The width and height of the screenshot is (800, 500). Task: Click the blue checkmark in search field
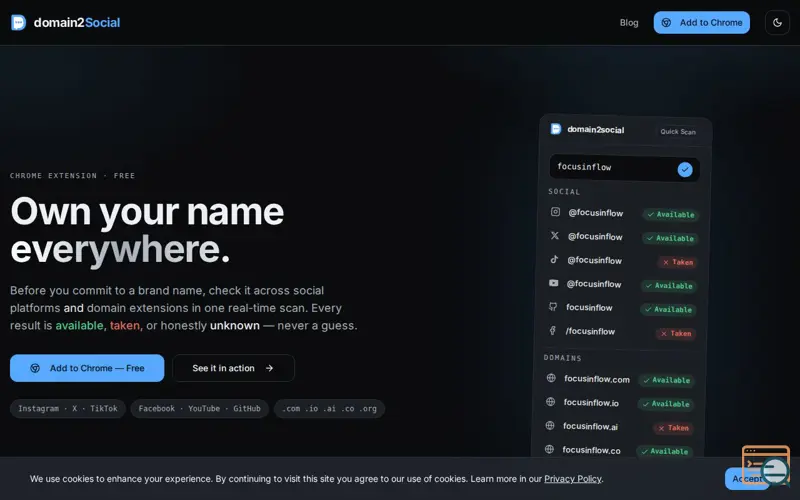pos(685,169)
